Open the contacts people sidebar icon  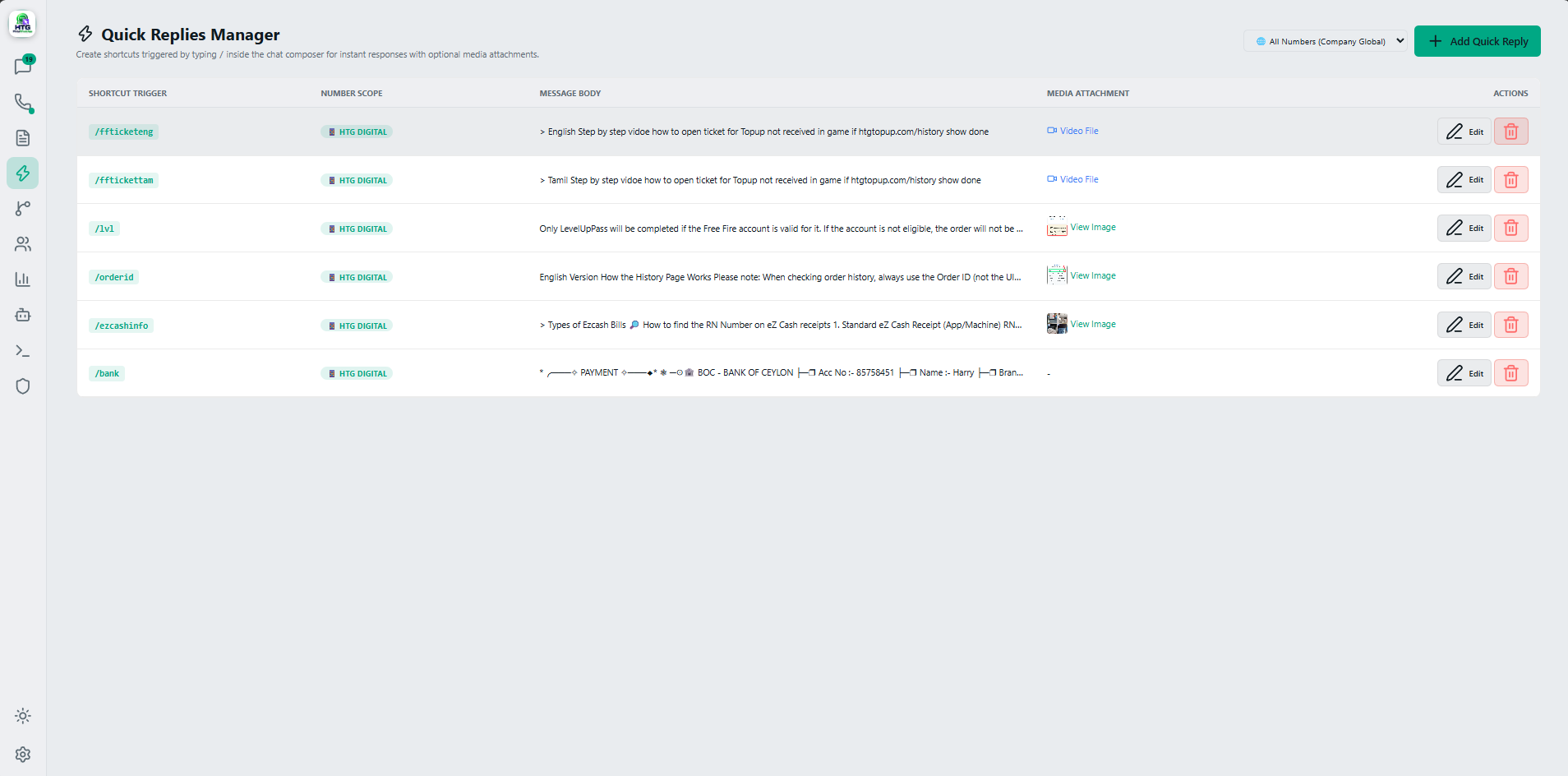[x=23, y=244]
